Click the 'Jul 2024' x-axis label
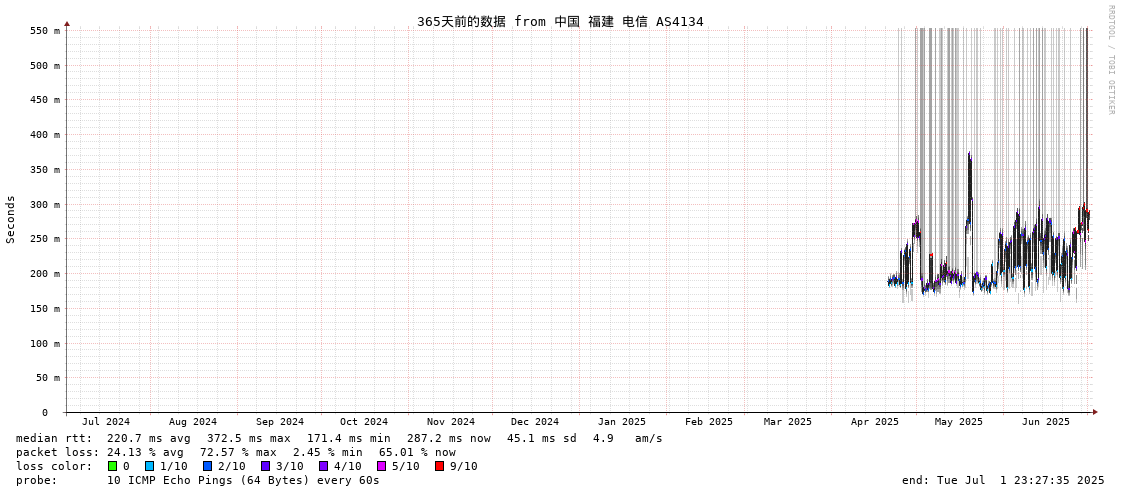The height and width of the screenshot is (494, 1121). 106,422
